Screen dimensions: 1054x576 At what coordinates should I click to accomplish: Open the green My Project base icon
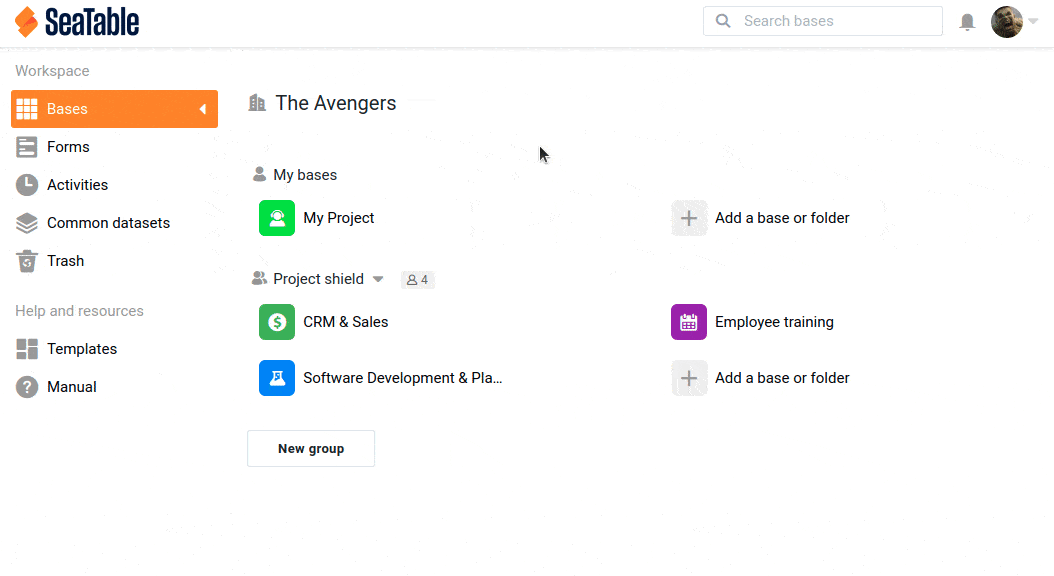(277, 218)
